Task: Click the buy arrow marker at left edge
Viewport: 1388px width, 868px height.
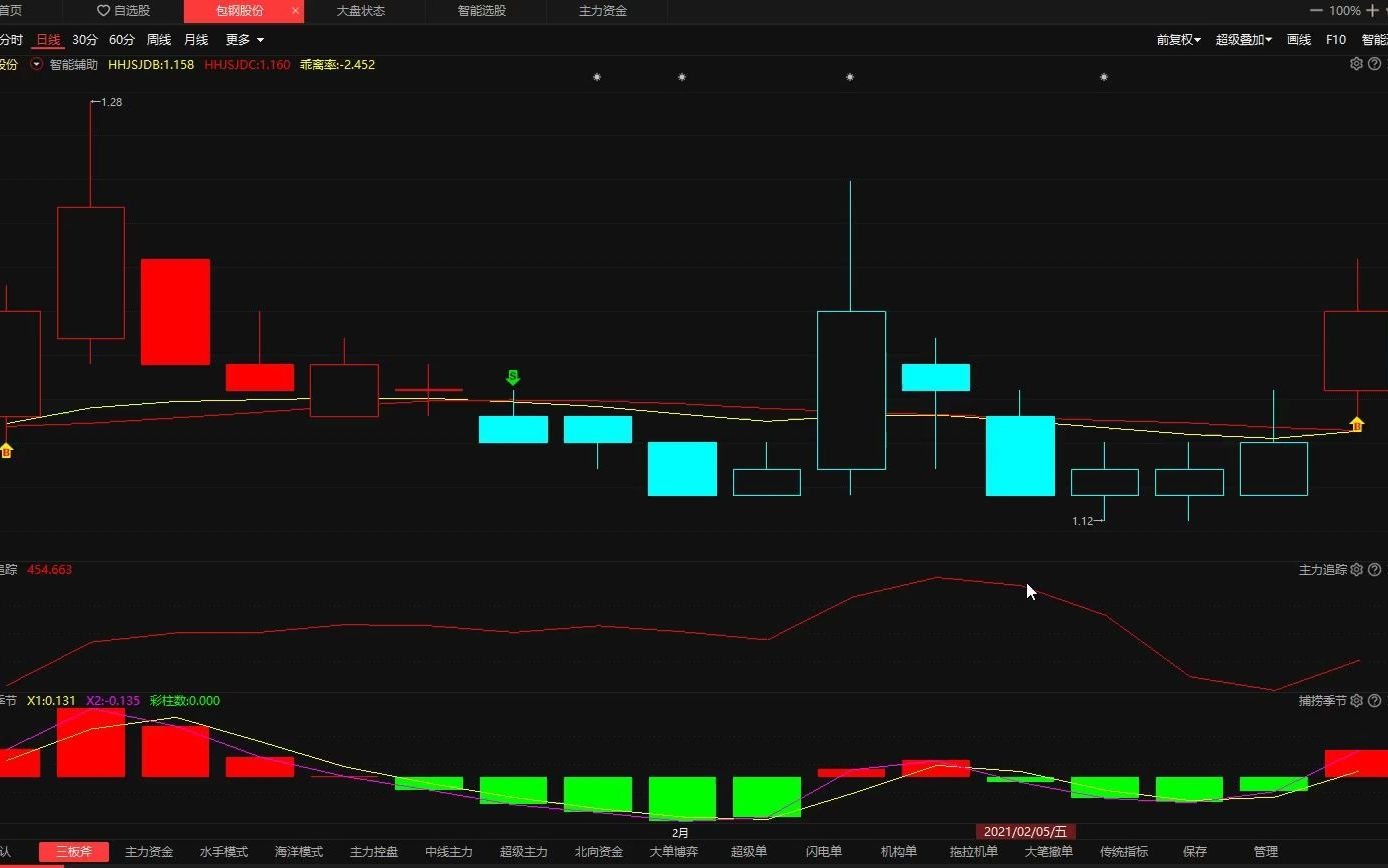Action: tap(6, 450)
